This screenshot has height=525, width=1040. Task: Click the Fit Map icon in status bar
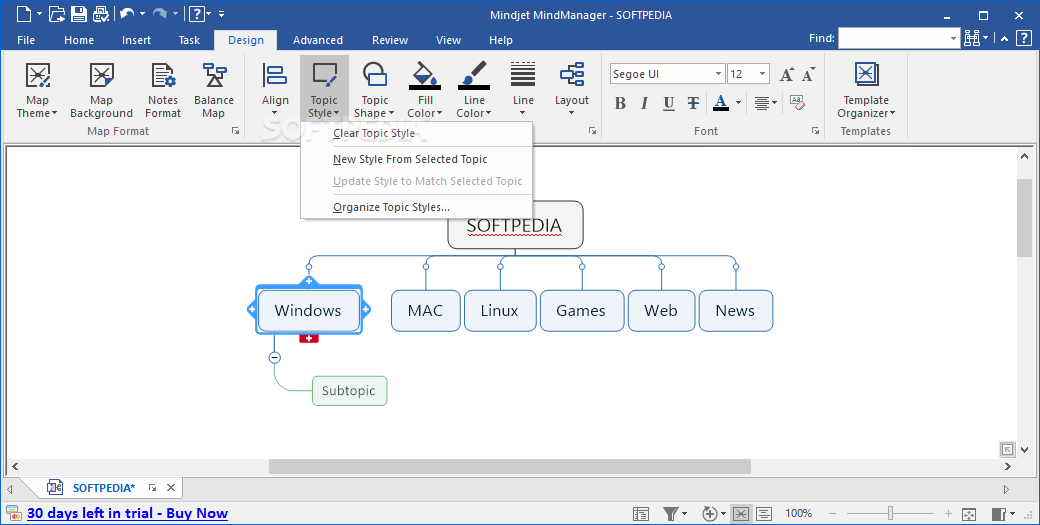click(968, 514)
